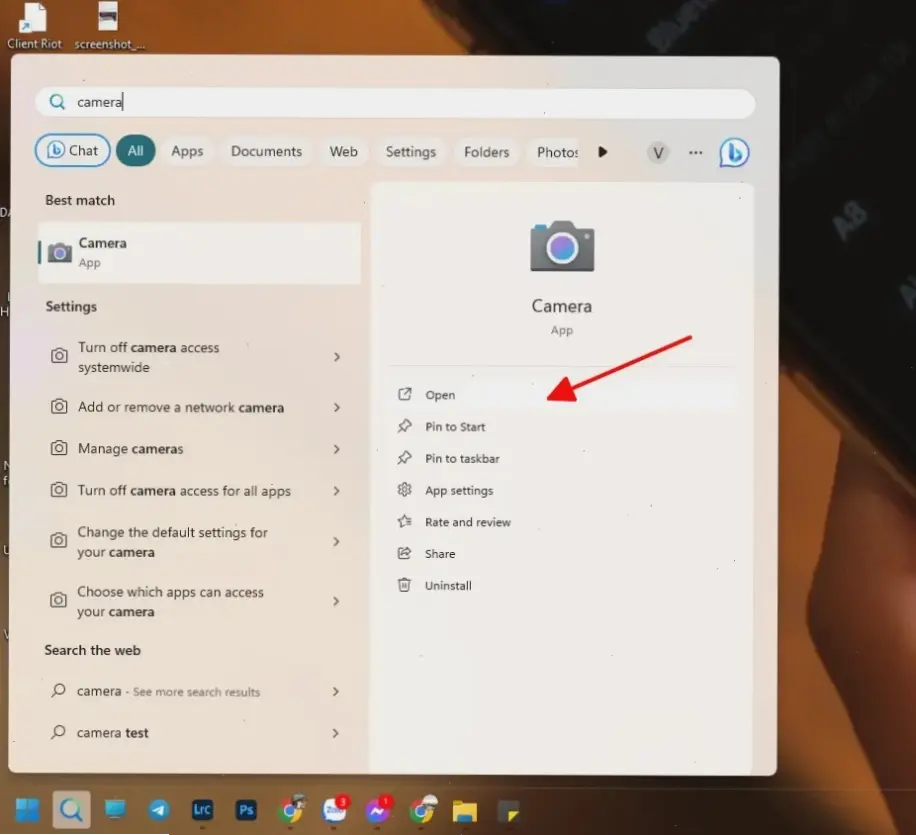916x835 pixels.
Task: Open Lightroom Classic from the taskbar
Action: (203, 811)
